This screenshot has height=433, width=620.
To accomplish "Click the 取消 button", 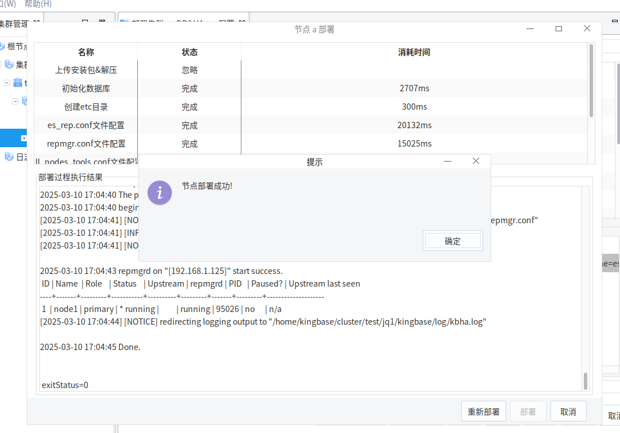I will pyautogui.click(x=568, y=411).
